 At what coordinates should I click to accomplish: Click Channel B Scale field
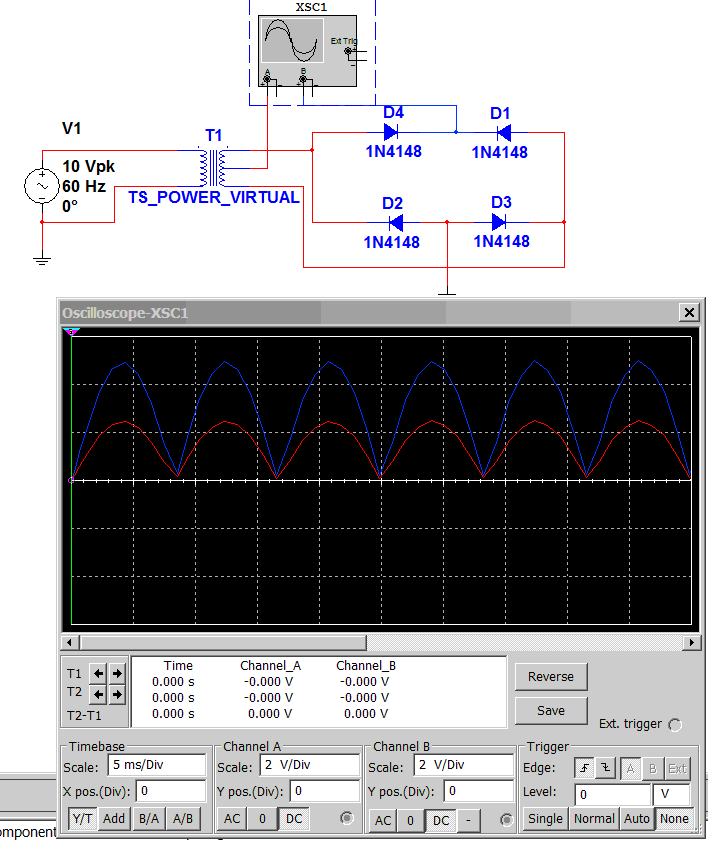464,765
